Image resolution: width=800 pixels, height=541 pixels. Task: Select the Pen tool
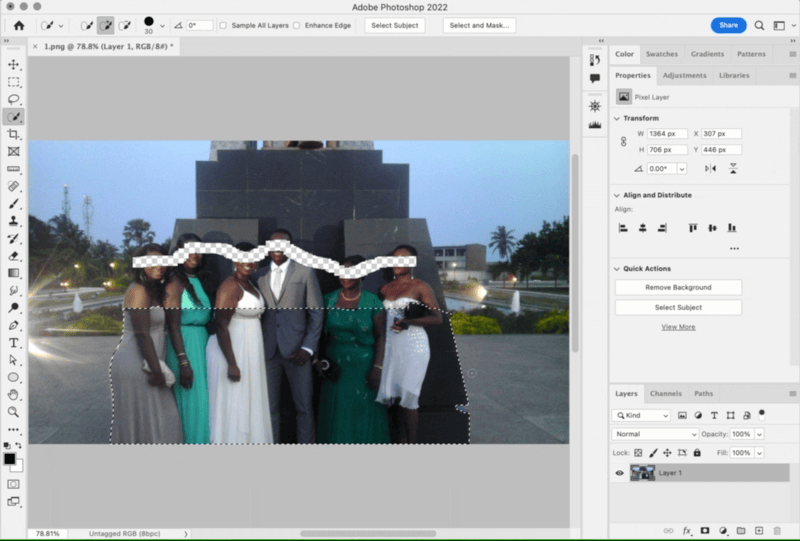[x=14, y=325]
